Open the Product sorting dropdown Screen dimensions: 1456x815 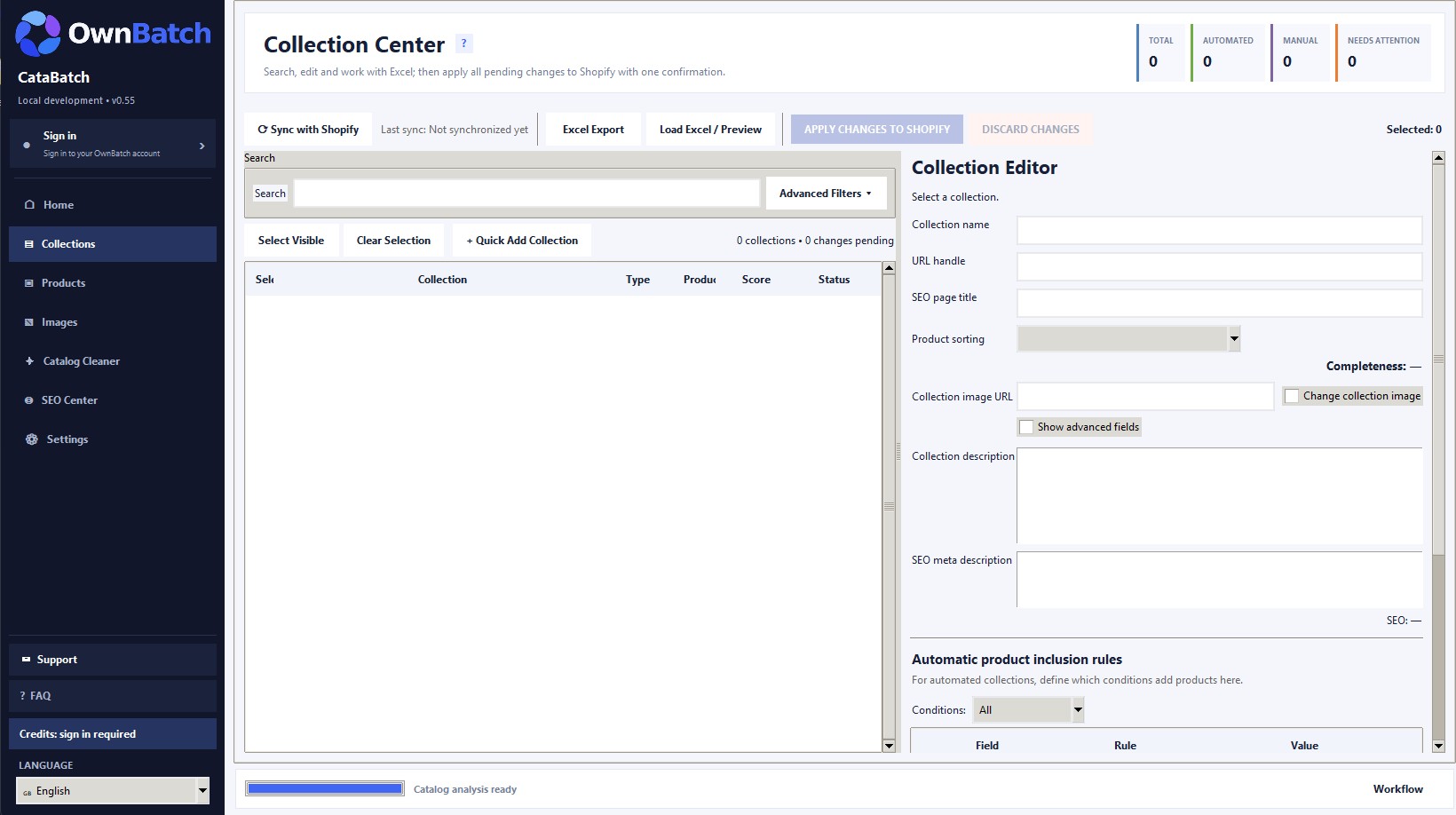tap(1128, 338)
